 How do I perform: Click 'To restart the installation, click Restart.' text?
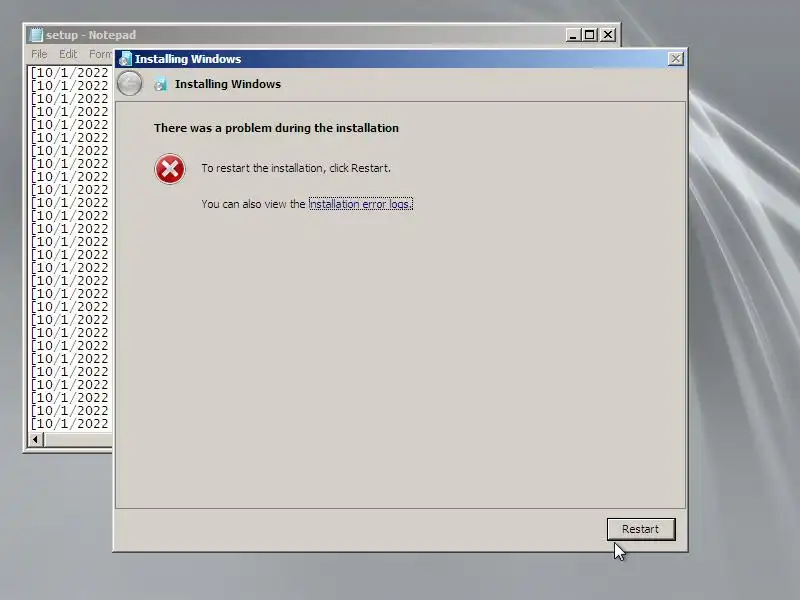coord(296,168)
